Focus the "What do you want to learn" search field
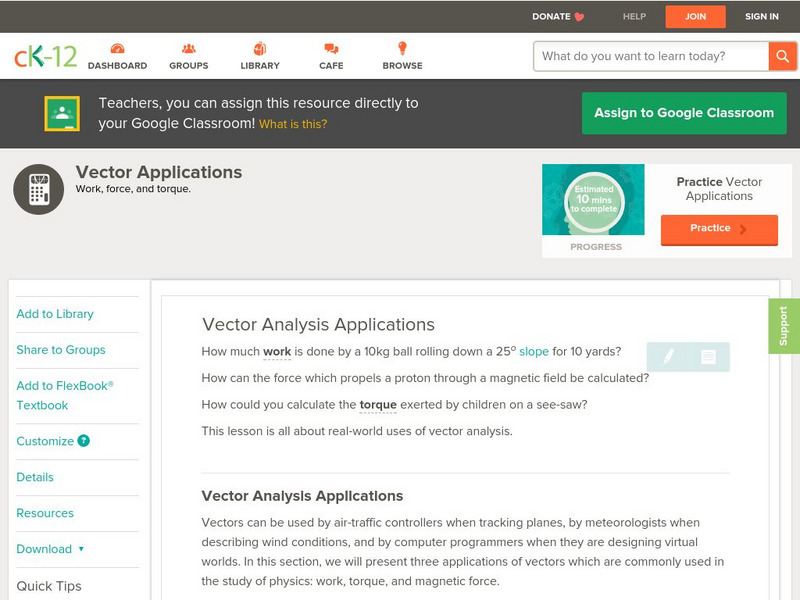This screenshot has height=600, width=800. pos(650,56)
